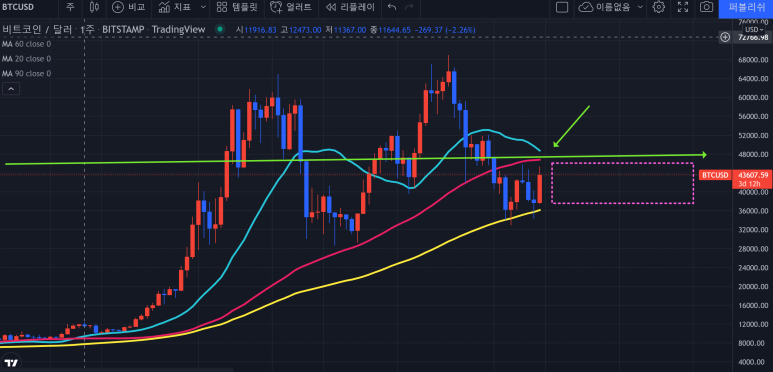
Task: Open 템플릿 indicator templates
Action: [237, 7]
